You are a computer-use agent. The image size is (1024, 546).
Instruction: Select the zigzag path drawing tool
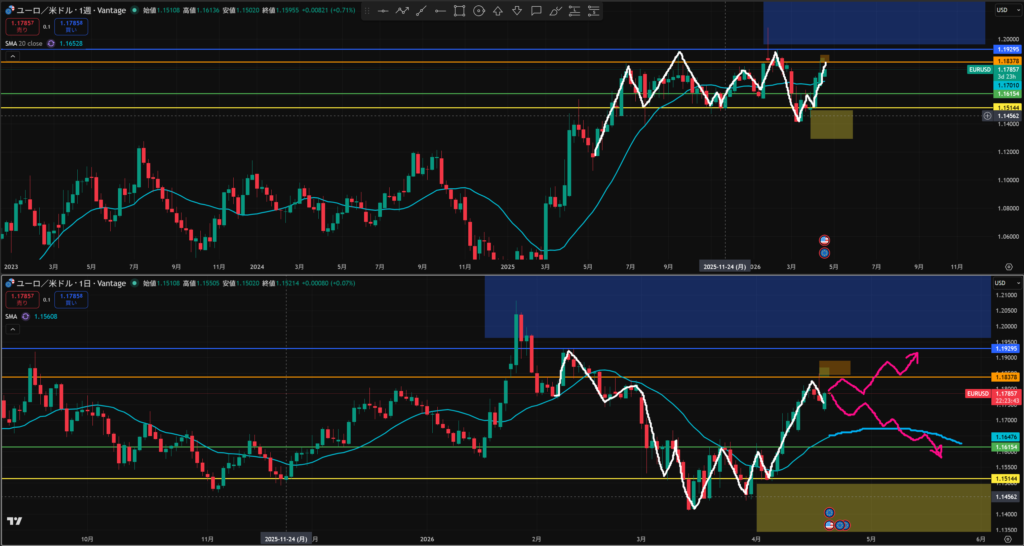[x=402, y=11]
